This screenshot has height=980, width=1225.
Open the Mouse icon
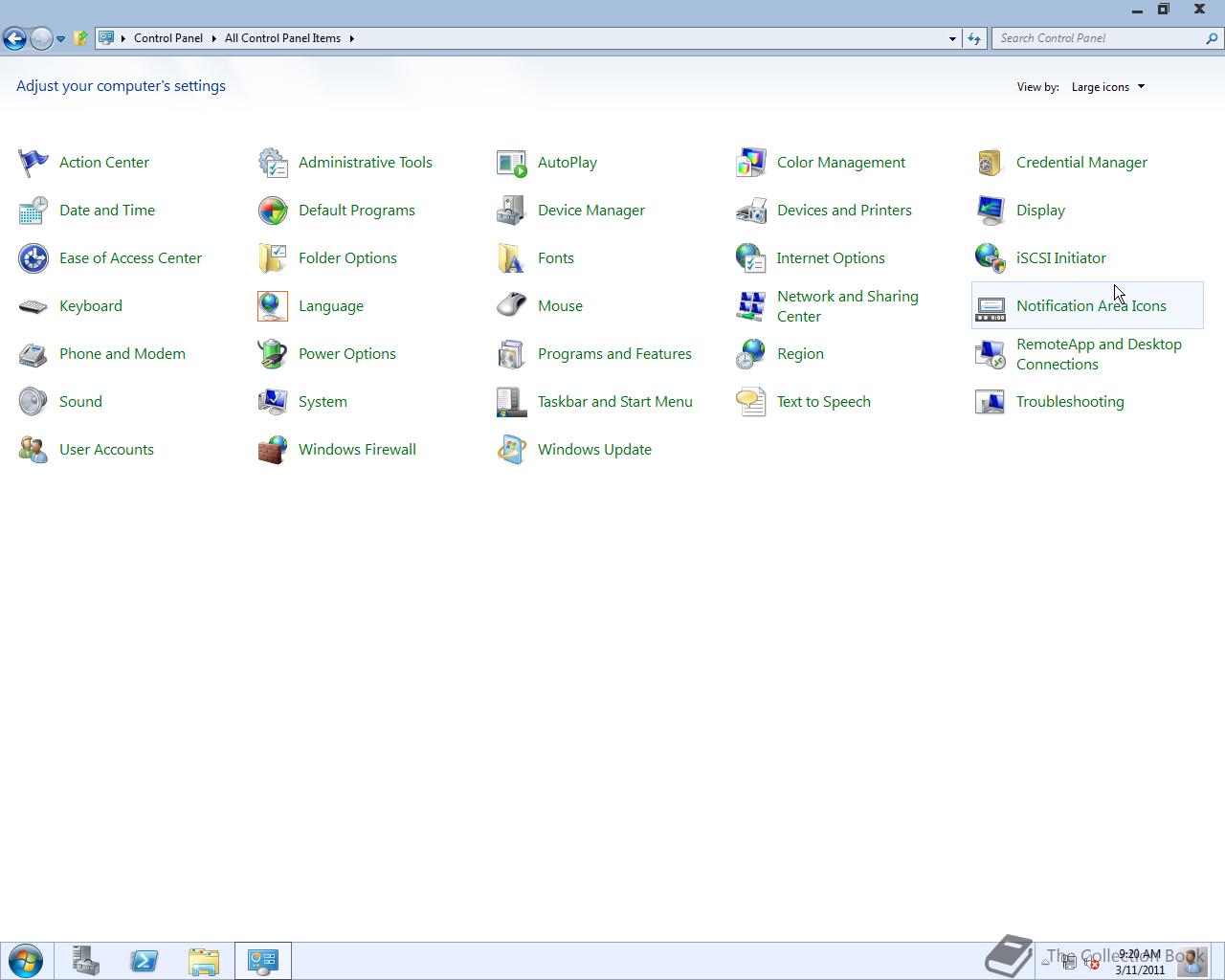point(511,306)
